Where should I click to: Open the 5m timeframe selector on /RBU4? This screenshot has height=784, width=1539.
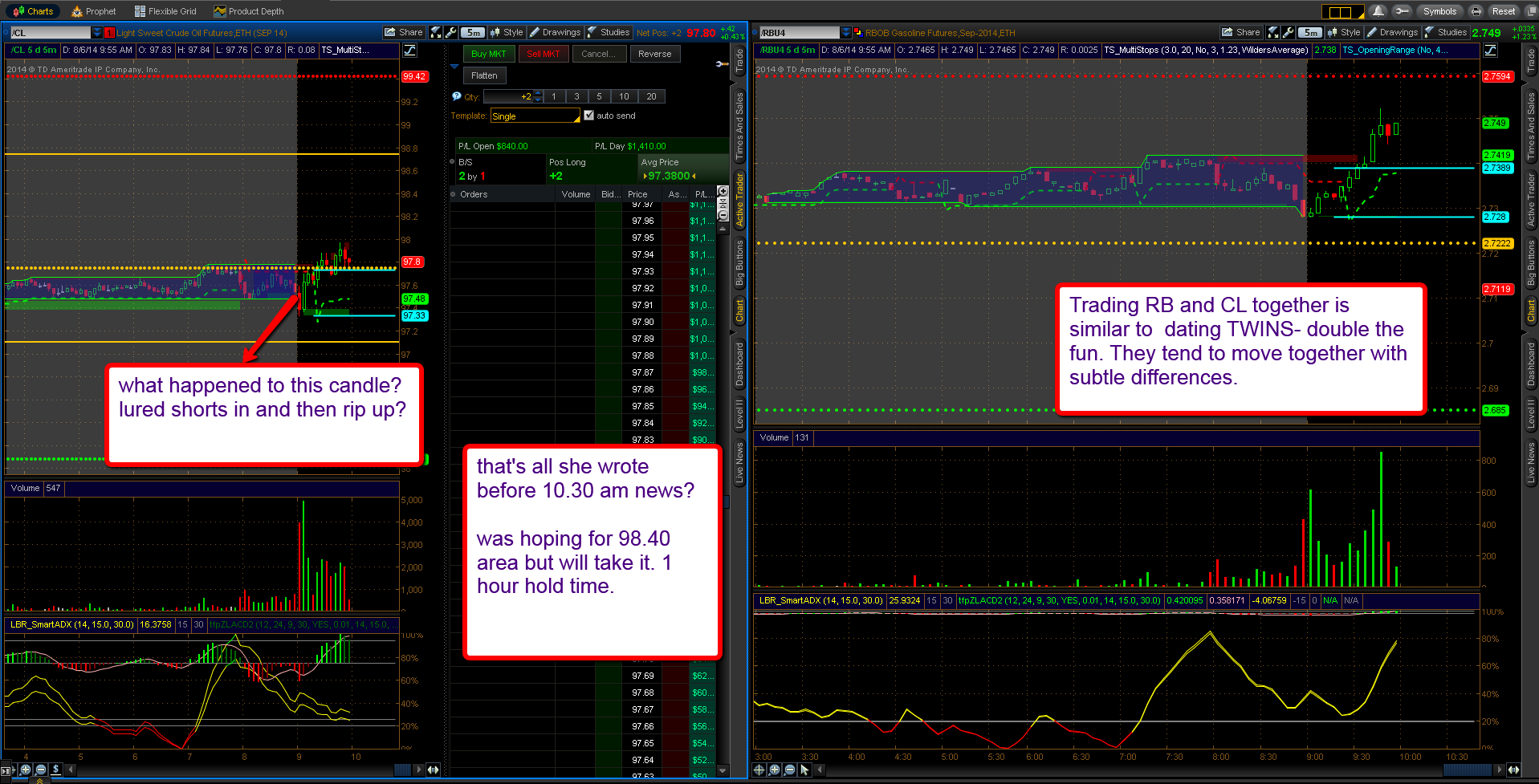(1310, 33)
